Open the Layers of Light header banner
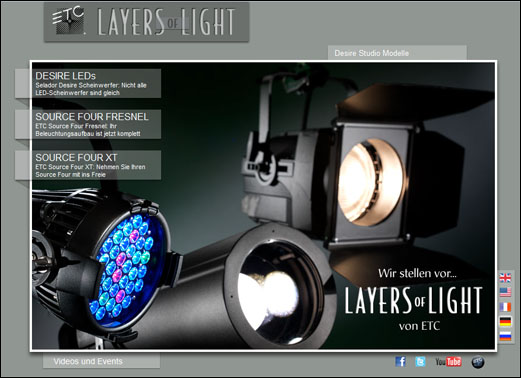The image size is (521, 378). pyautogui.click(x=146, y=22)
